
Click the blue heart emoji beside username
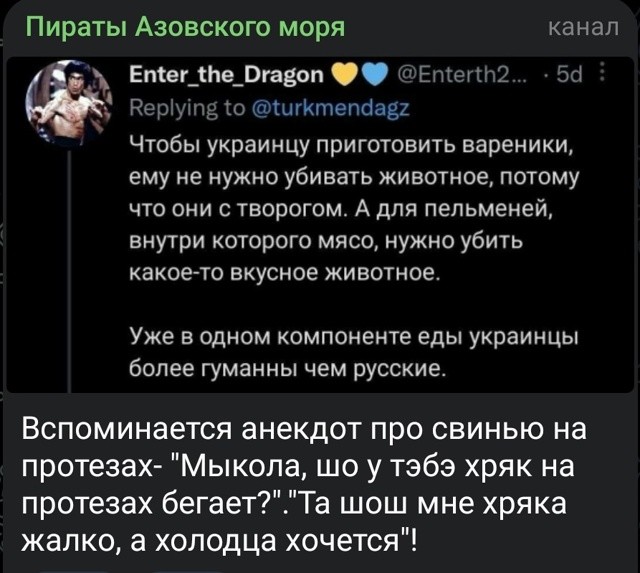pyautogui.click(x=375, y=76)
